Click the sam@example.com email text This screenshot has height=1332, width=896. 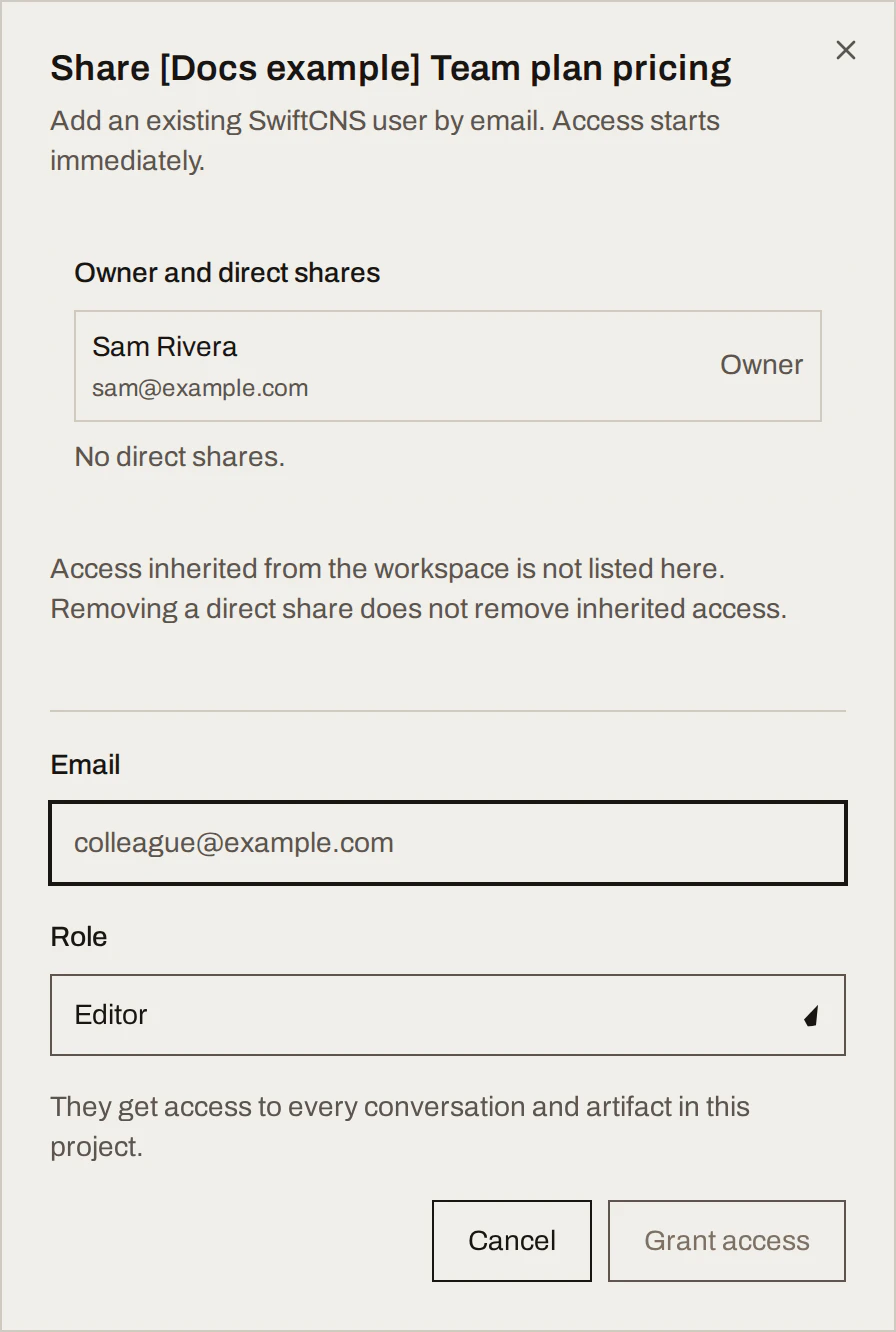point(200,388)
